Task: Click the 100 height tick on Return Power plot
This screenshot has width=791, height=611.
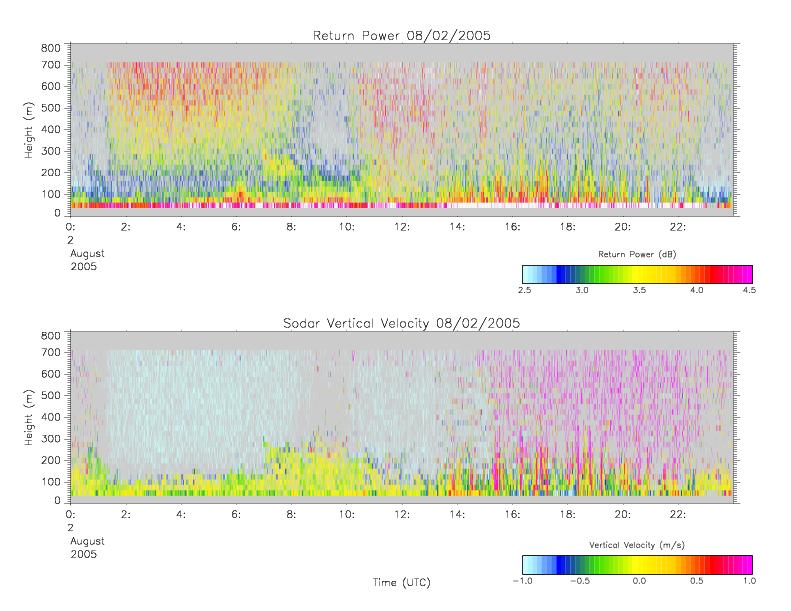Action: click(50, 194)
